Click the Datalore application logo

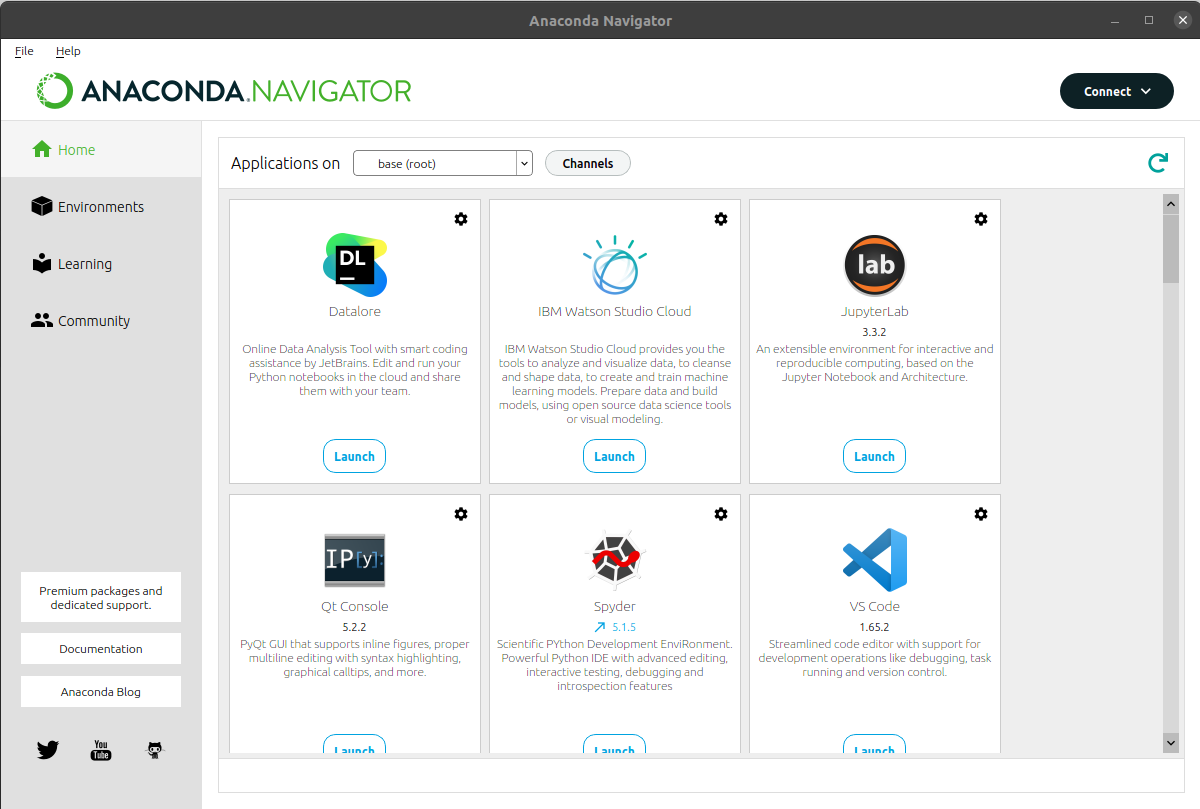tap(355, 265)
